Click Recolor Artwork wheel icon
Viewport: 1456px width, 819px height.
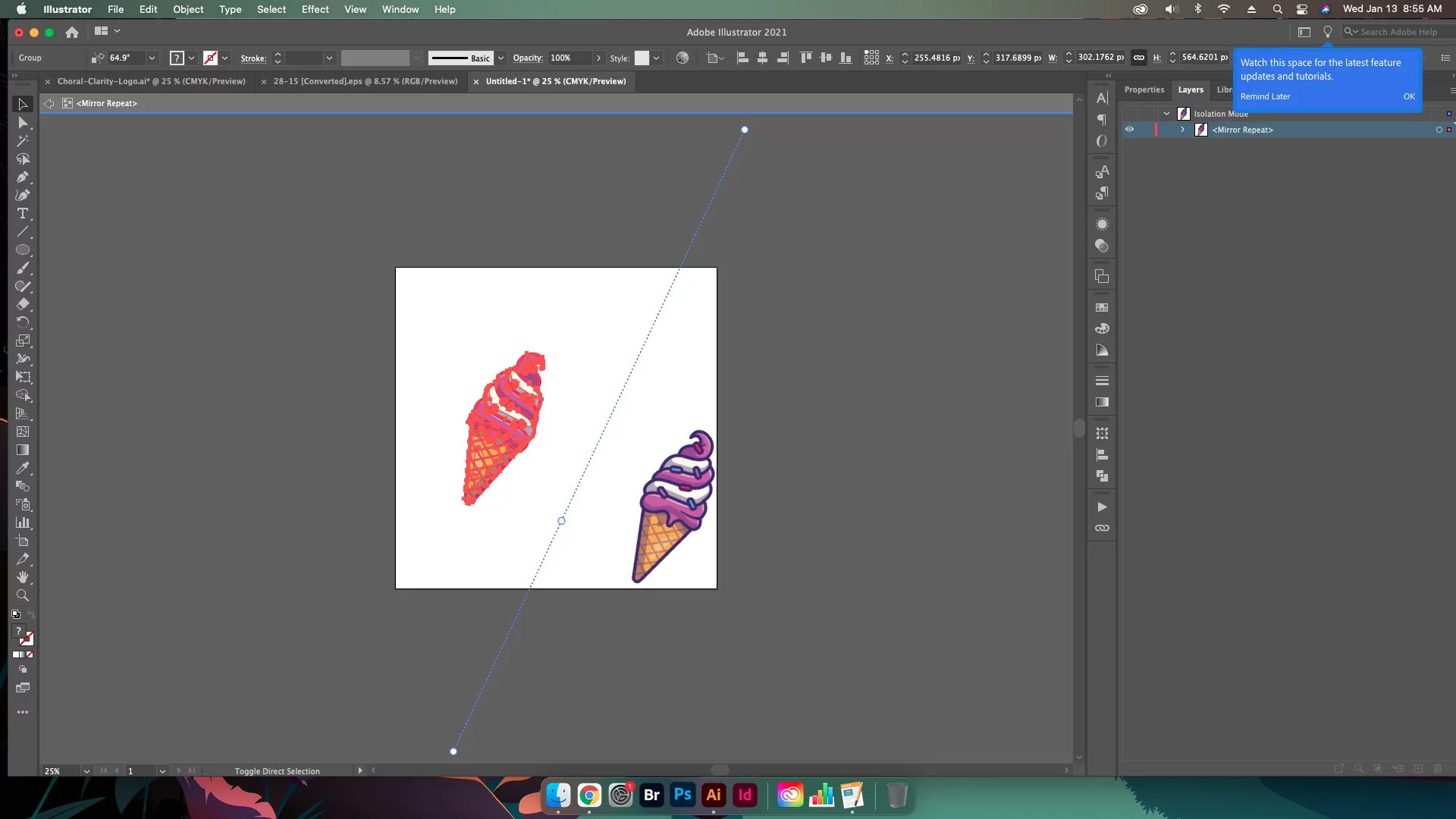[x=682, y=58]
